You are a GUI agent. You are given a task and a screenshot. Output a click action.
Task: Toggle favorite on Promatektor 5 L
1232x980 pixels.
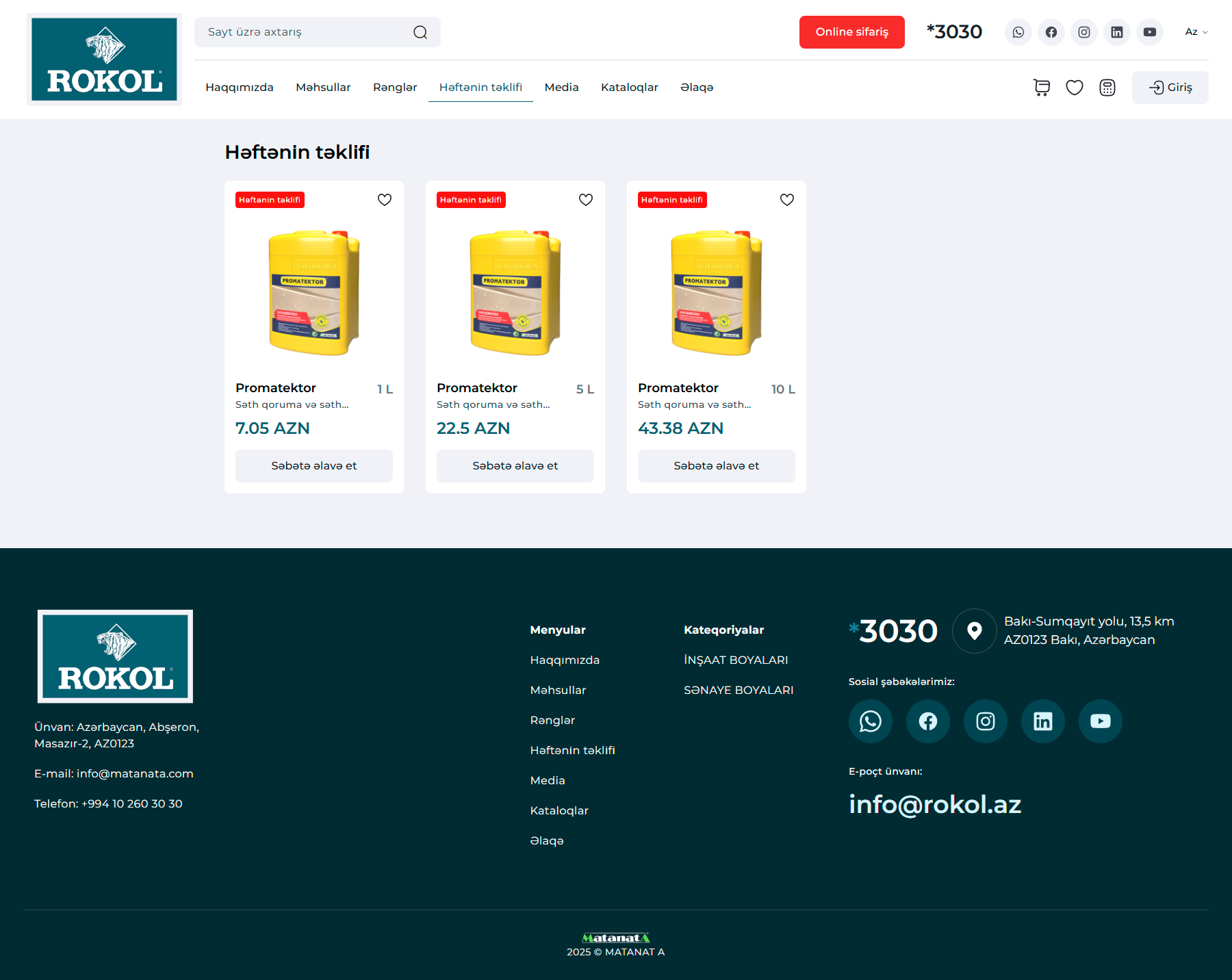pos(586,200)
